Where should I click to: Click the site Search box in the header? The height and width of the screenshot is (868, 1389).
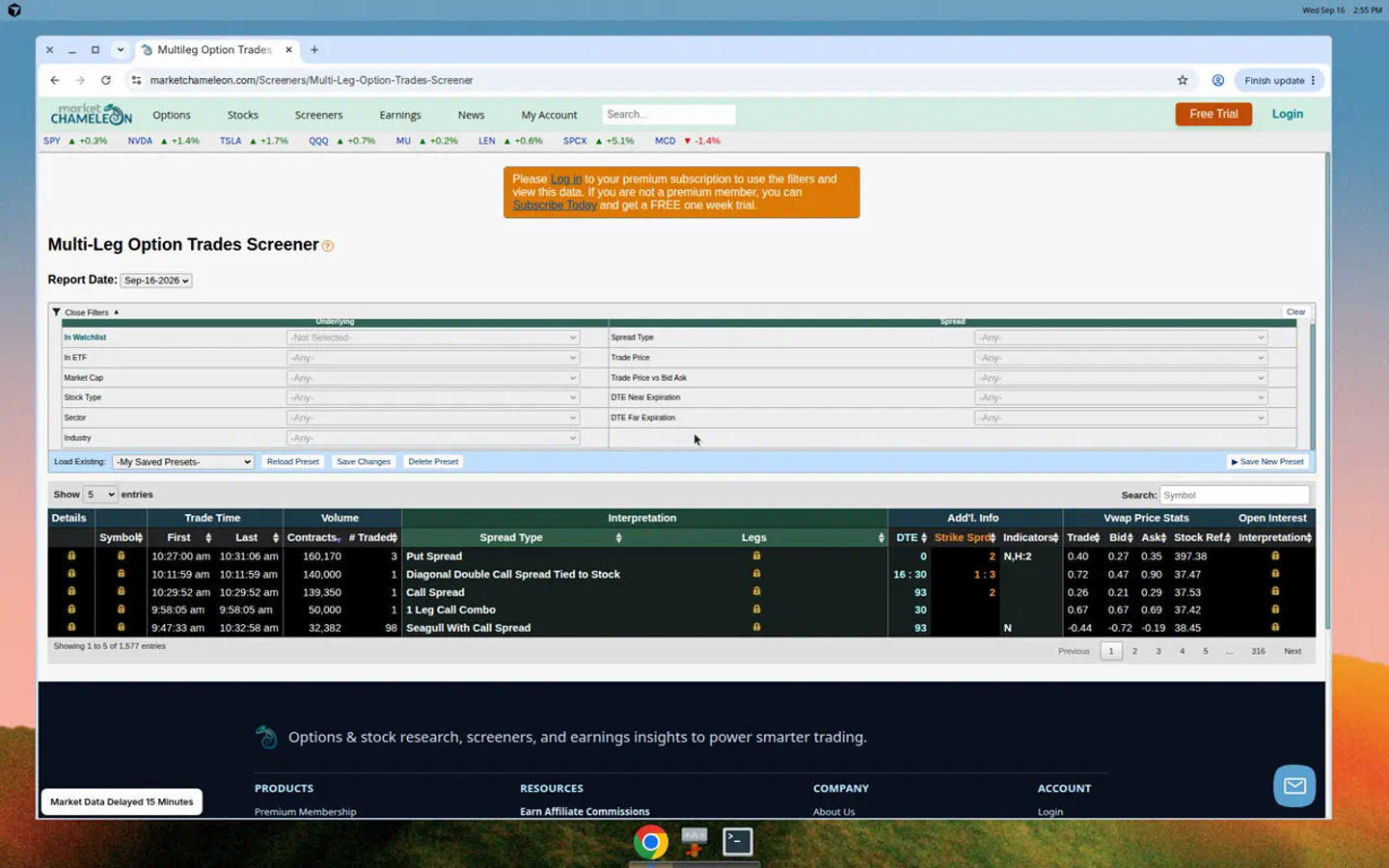tap(668, 115)
